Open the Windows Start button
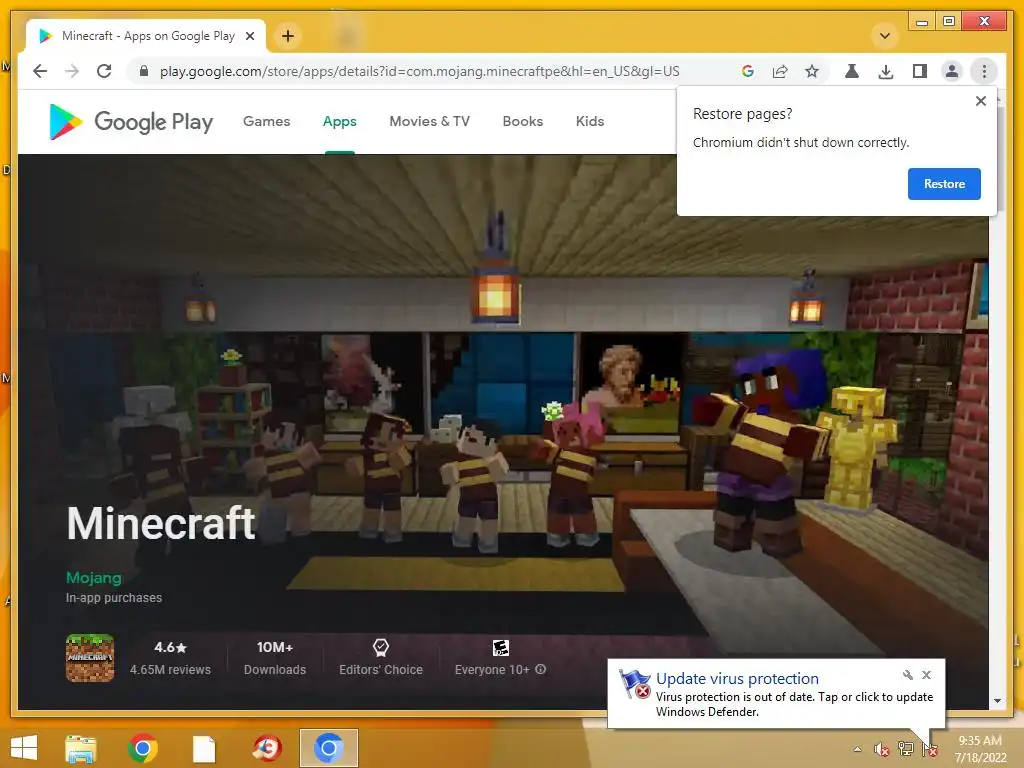Image resolution: width=1024 pixels, height=768 pixels. point(24,748)
